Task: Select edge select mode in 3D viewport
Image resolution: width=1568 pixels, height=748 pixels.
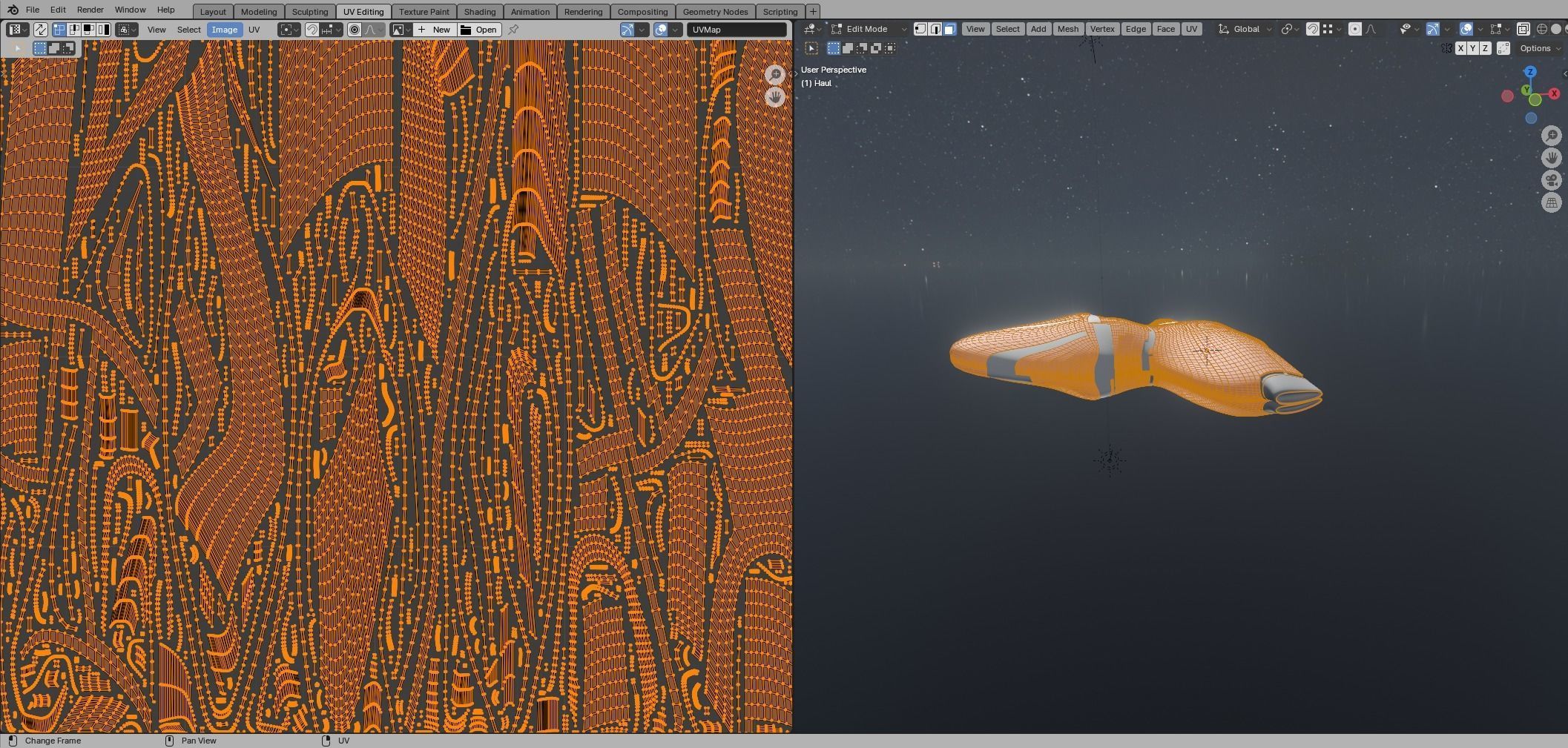Action: 935,29
